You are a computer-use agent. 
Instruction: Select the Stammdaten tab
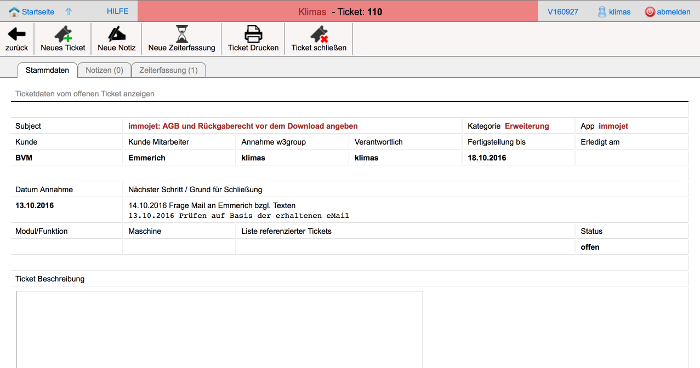pos(47,70)
